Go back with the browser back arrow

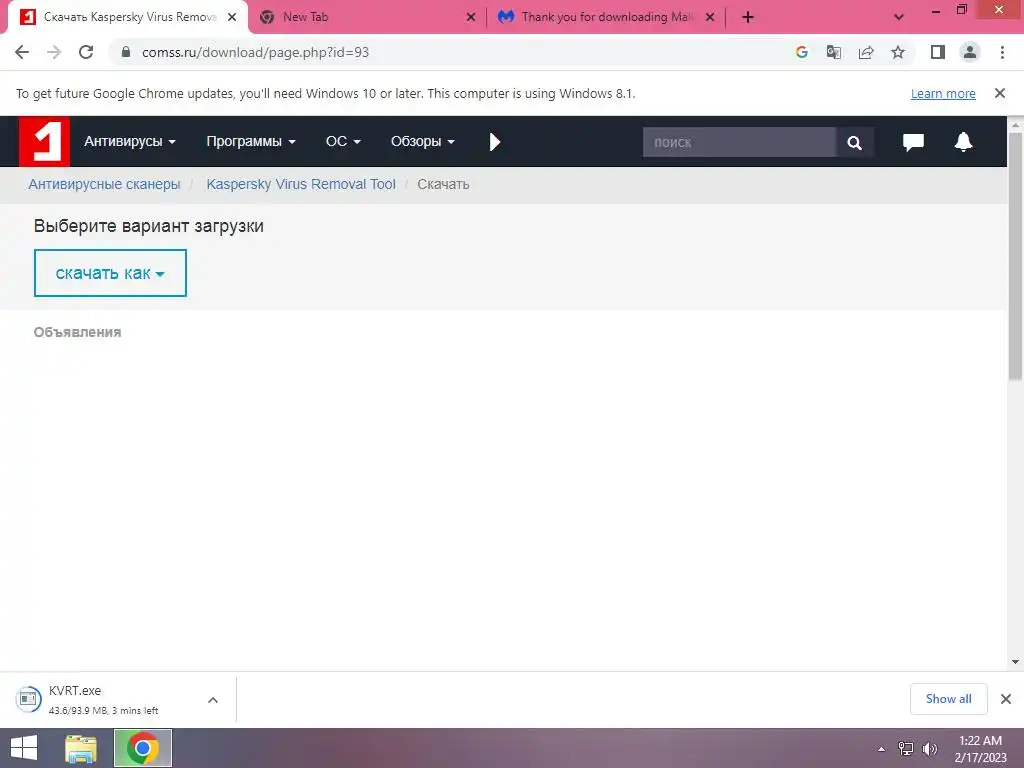click(22, 52)
